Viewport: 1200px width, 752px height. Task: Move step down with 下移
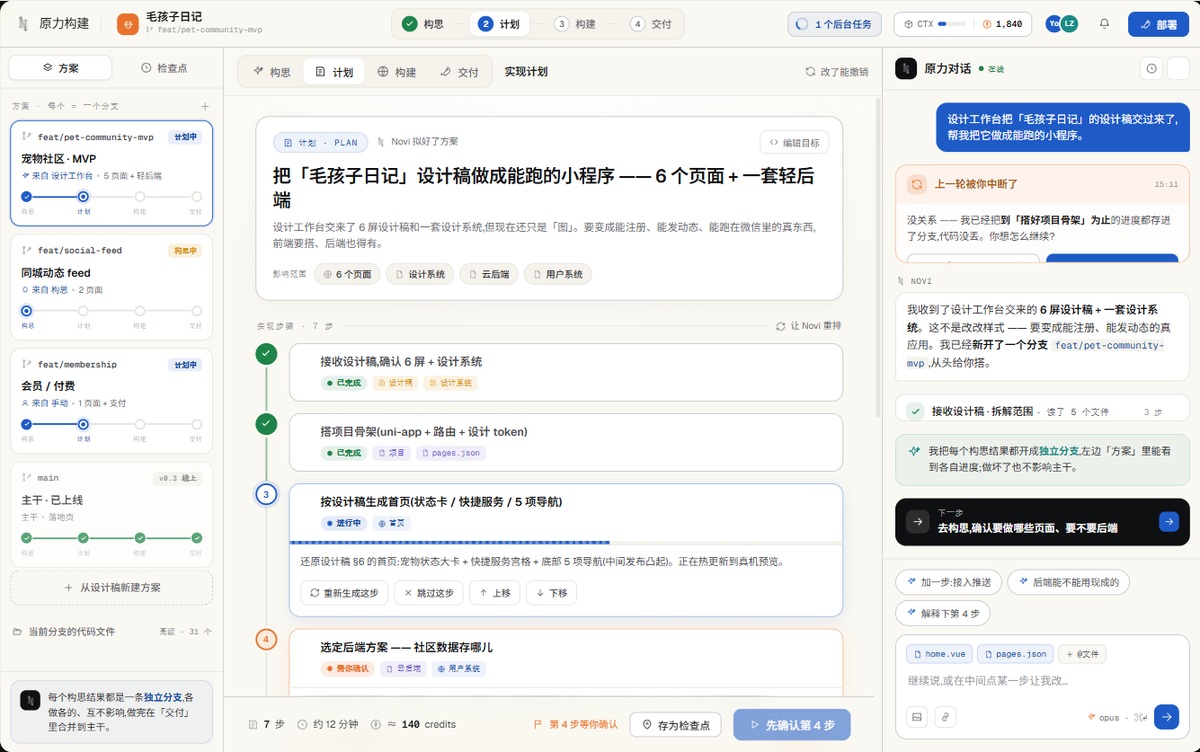[x=551, y=593]
